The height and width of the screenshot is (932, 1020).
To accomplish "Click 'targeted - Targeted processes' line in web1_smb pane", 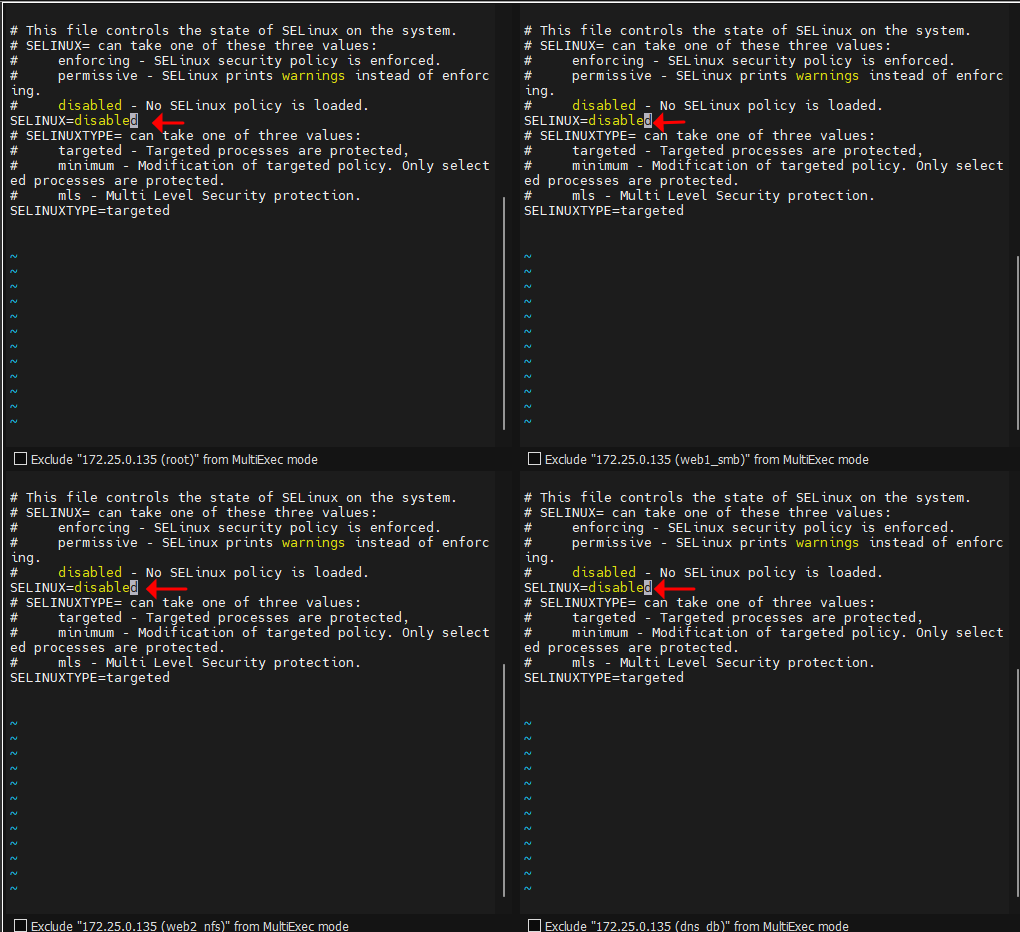I will coord(723,151).
